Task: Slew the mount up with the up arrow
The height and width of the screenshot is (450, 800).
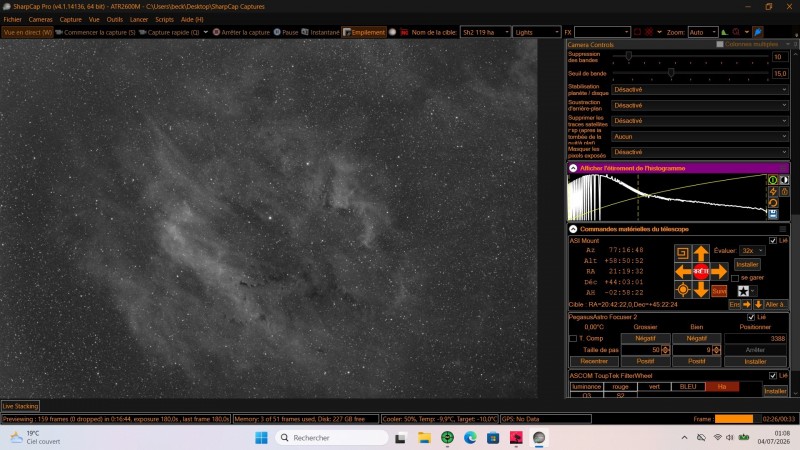Action: click(701, 253)
